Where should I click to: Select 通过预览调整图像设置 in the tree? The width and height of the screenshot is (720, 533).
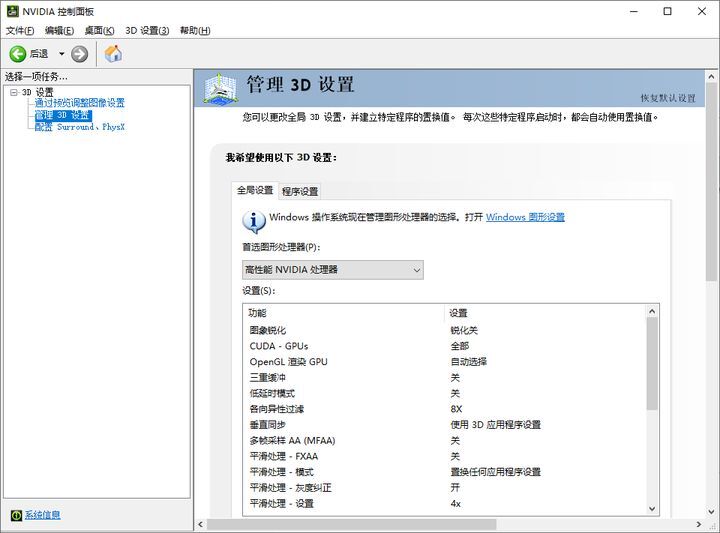click(79, 103)
